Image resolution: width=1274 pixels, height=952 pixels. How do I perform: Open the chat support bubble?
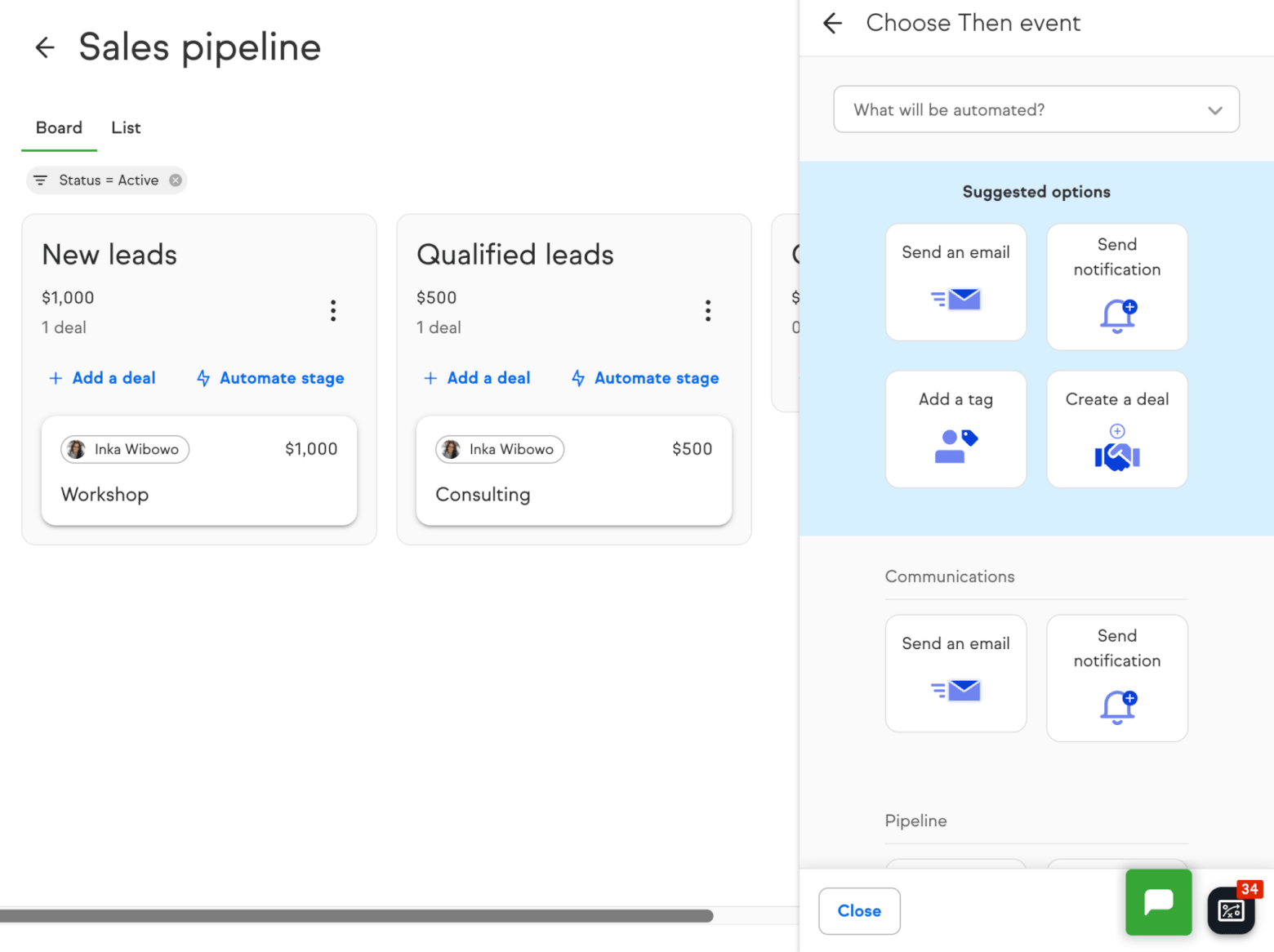(1158, 902)
